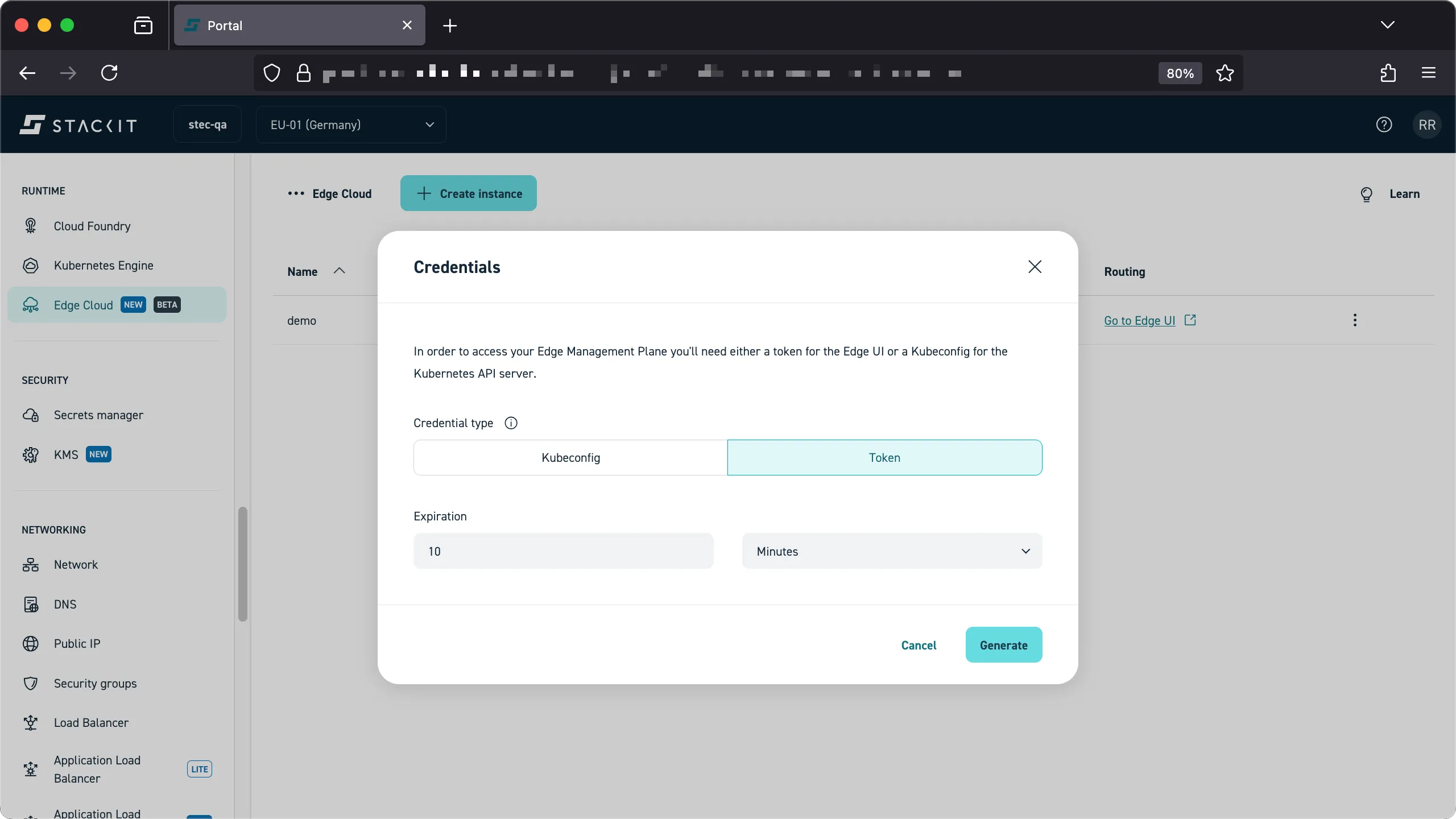Open Cloud Foundry from the runtime sidebar
1456x819 pixels.
pyautogui.click(x=92, y=226)
